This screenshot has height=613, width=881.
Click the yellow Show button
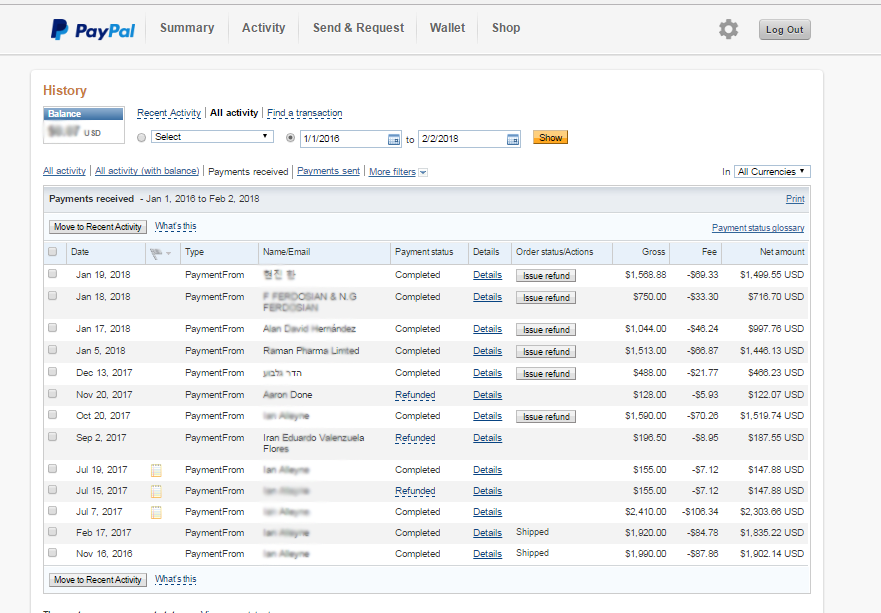[550, 138]
